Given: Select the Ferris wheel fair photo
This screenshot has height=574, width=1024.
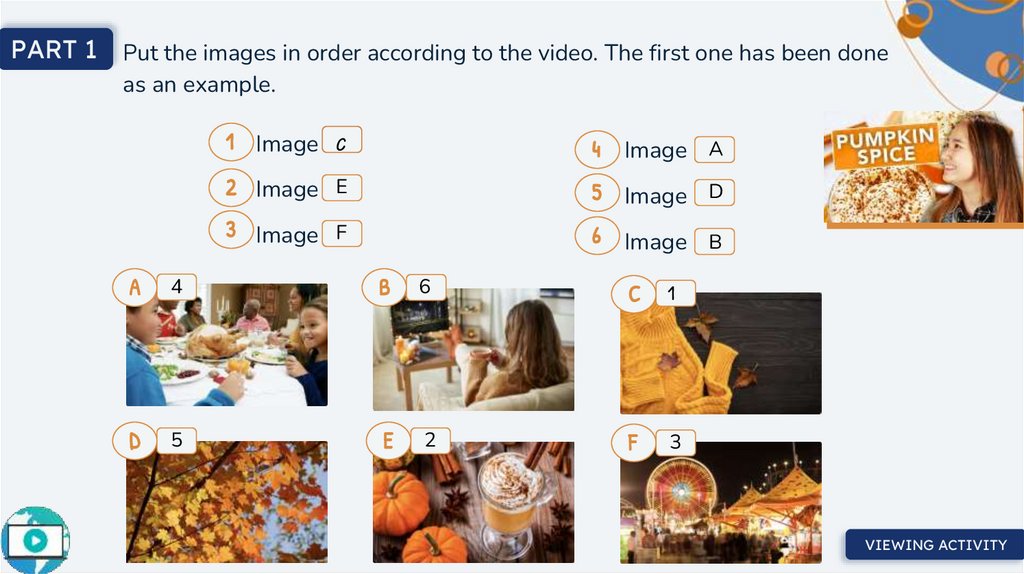Looking at the screenshot, I should click(721, 502).
